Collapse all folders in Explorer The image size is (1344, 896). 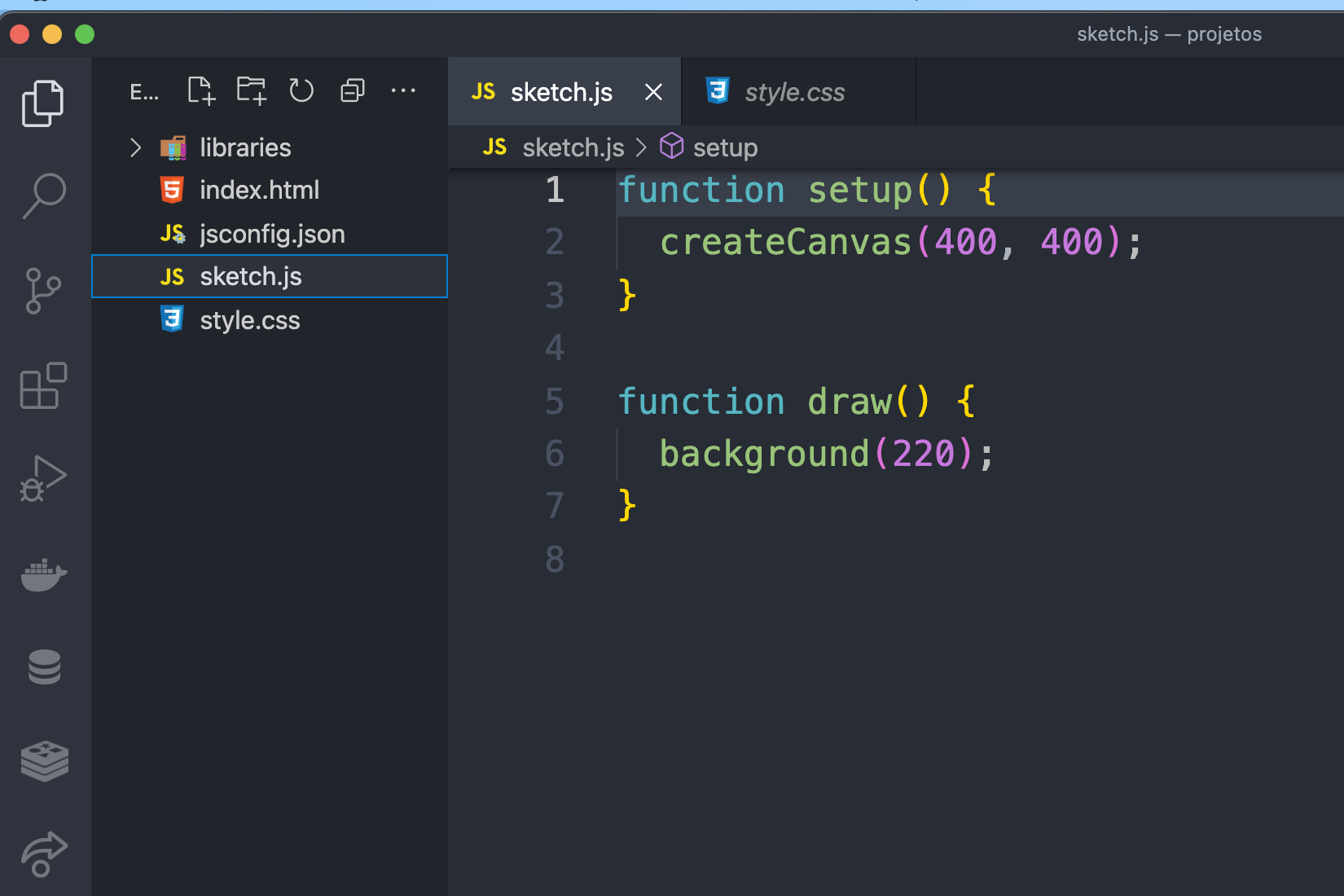pos(352,90)
